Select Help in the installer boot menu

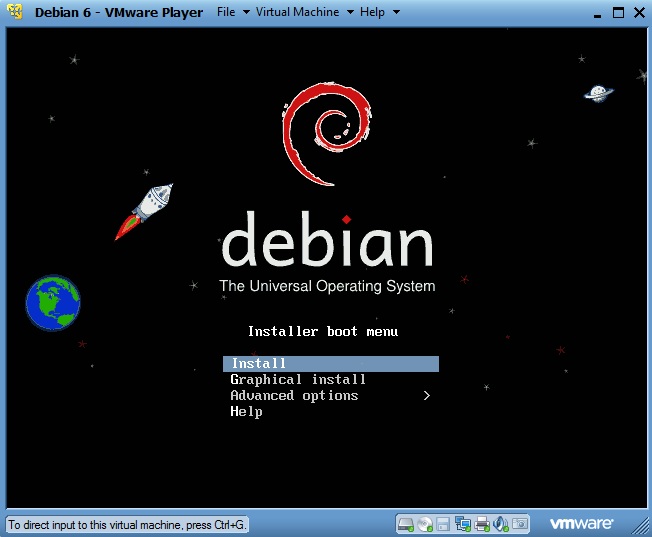click(x=246, y=412)
